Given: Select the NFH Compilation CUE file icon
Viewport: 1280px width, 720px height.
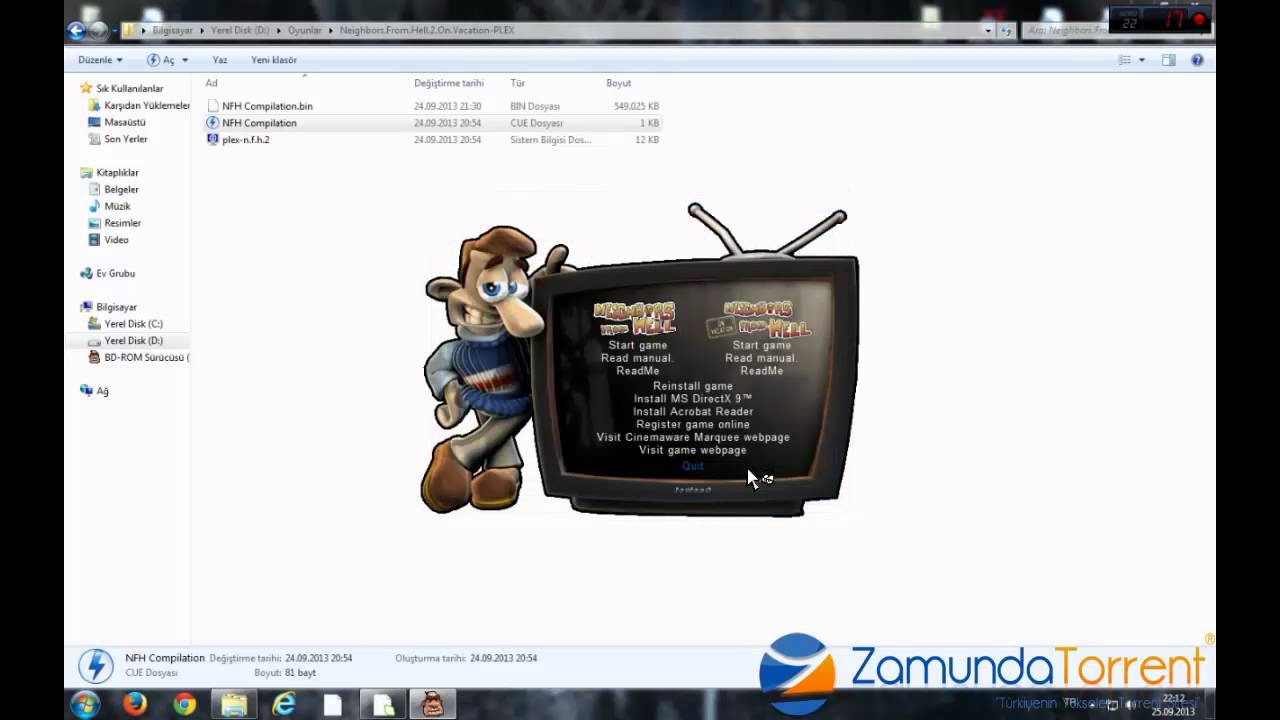Looking at the screenshot, I should pyautogui.click(x=212, y=122).
